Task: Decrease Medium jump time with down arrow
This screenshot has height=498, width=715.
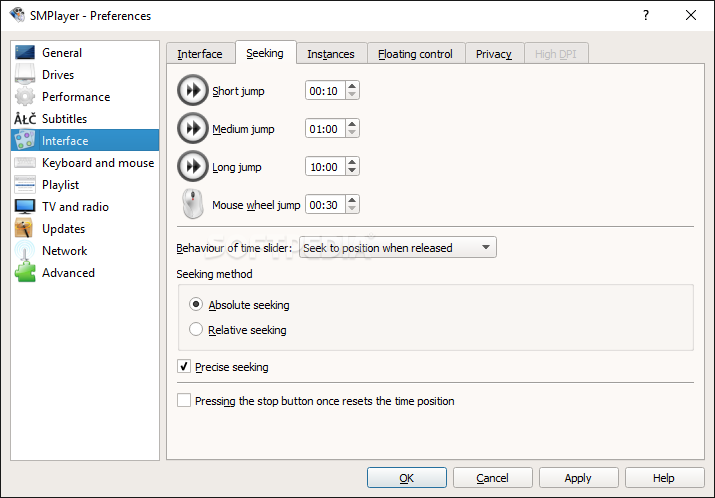Action: 352,133
